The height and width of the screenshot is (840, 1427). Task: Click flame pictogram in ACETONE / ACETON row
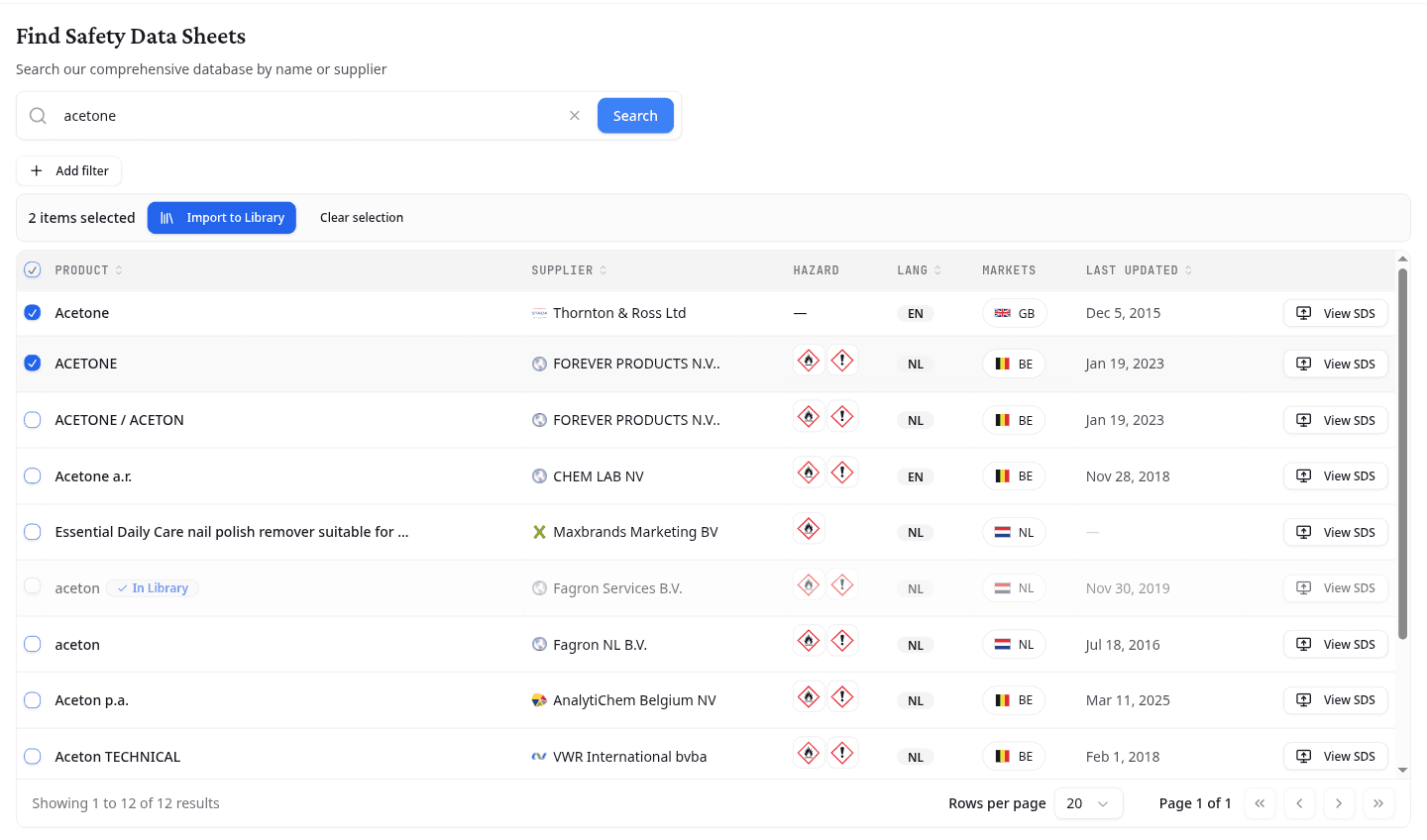point(810,417)
